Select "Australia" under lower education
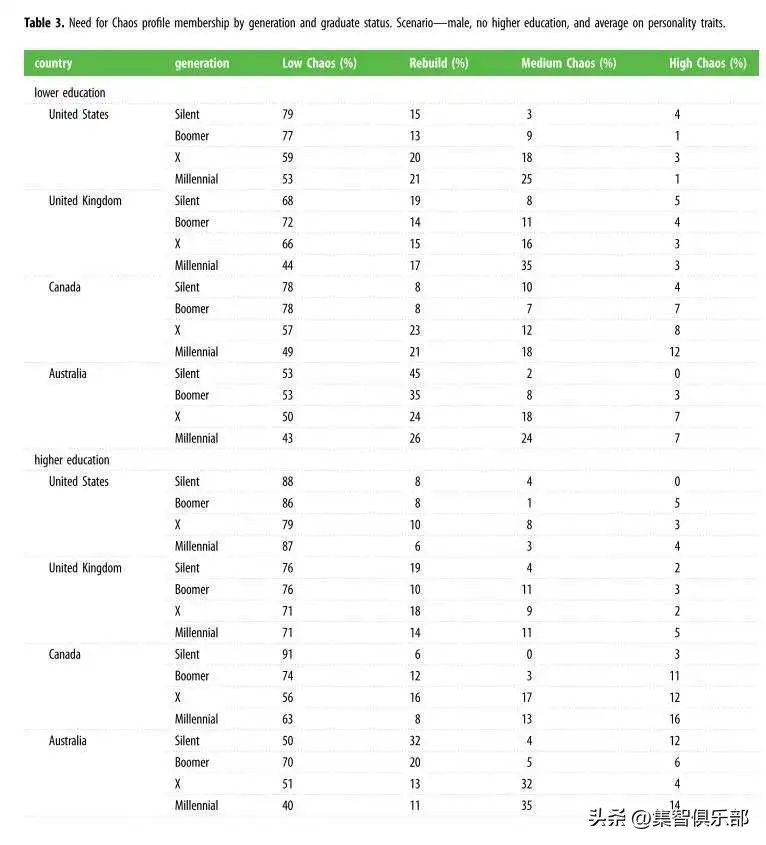This screenshot has width=766, height=845. pos(68,373)
